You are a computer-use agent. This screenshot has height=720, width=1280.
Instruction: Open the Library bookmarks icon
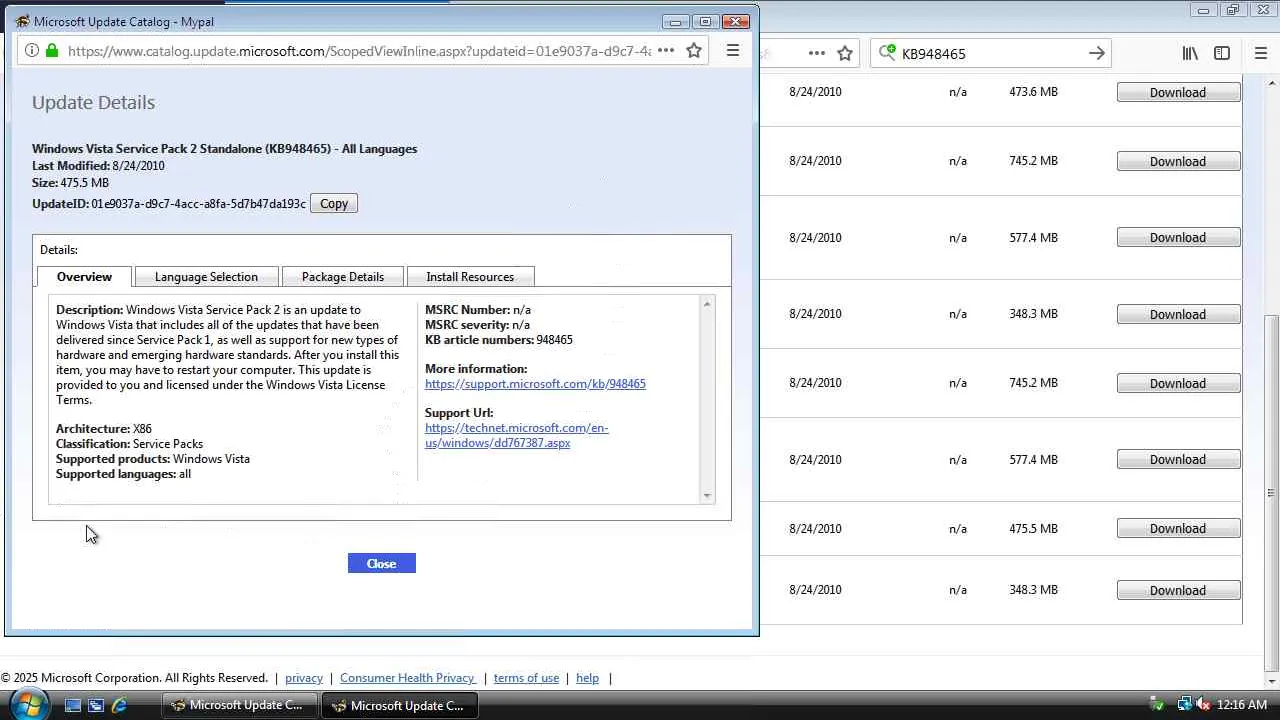tap(1190, 54)
